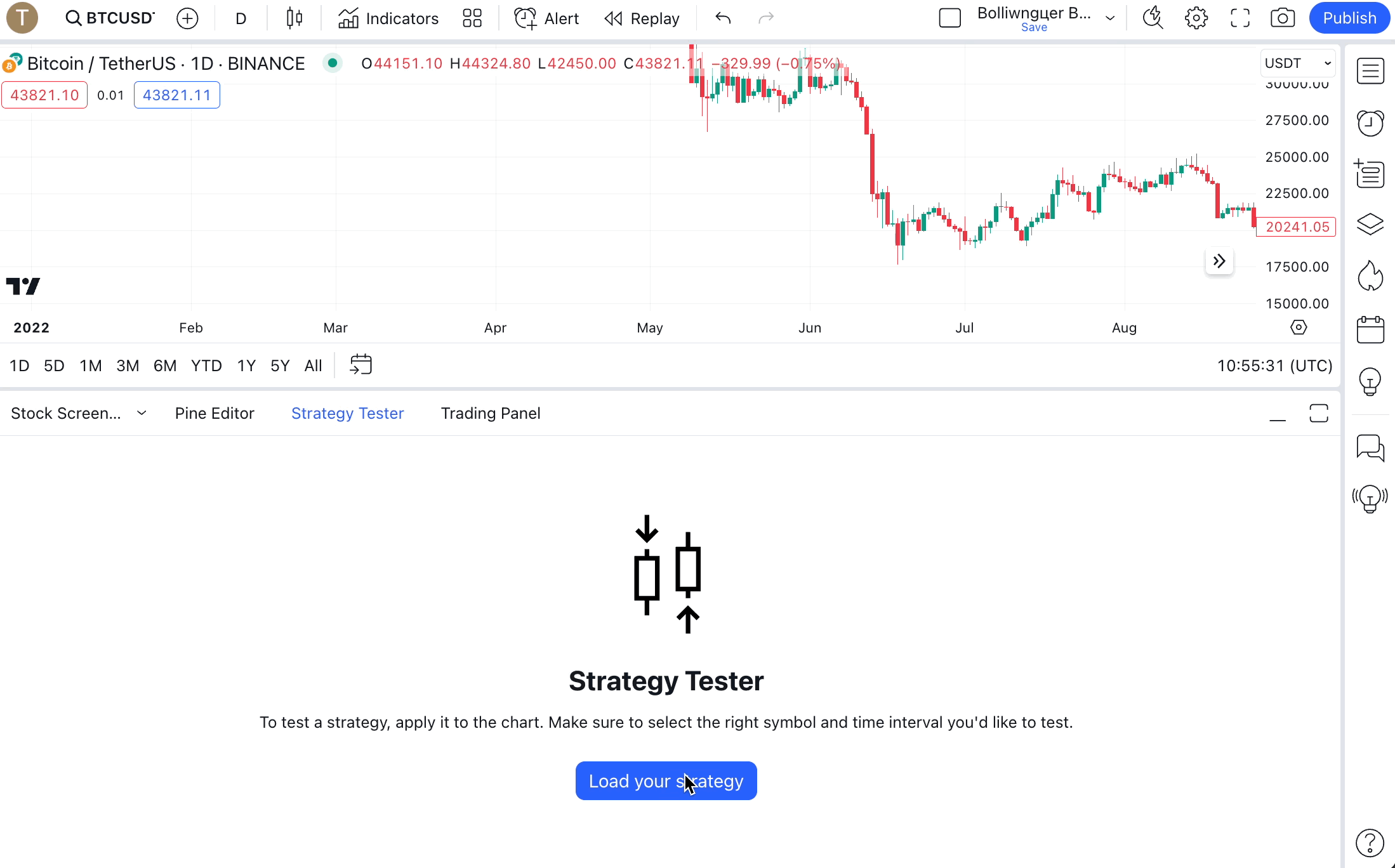Collapse the price scale panel with the double-arrow
This screenshot has width=1395, height=868.
click(1219, 260)
